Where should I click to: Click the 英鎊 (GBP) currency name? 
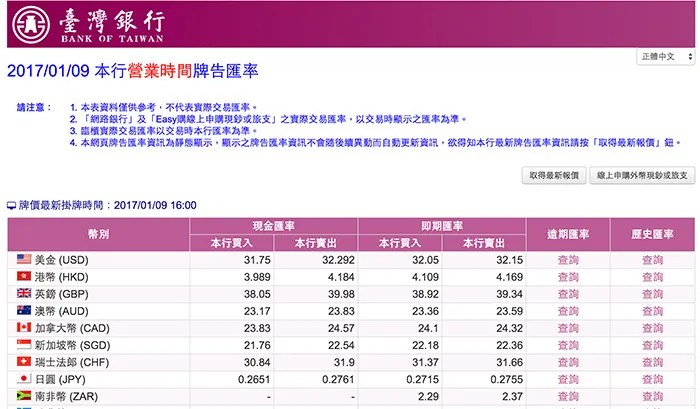click(62, 294)
